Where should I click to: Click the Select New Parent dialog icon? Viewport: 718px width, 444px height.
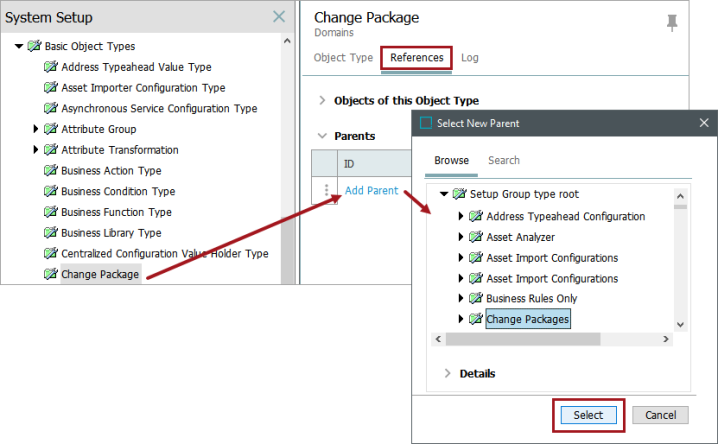426,123
